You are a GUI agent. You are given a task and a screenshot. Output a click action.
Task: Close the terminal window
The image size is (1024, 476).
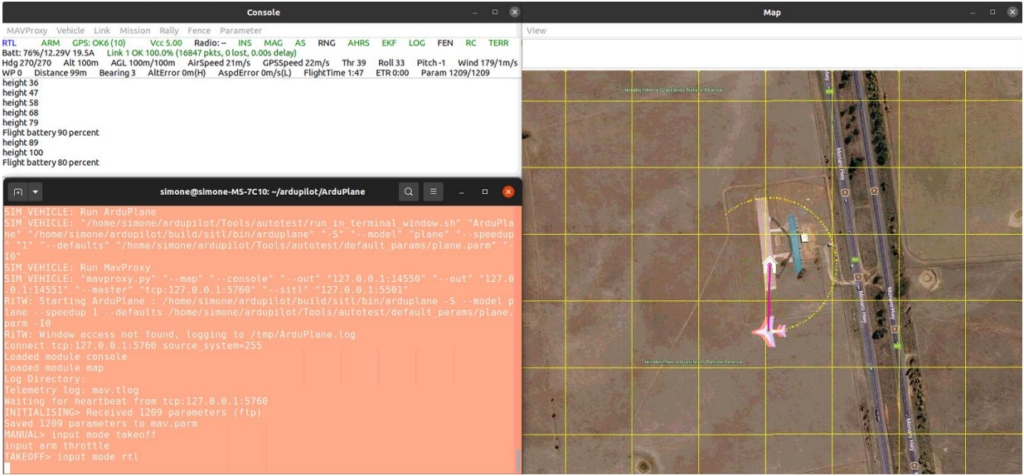click(508, 191)
